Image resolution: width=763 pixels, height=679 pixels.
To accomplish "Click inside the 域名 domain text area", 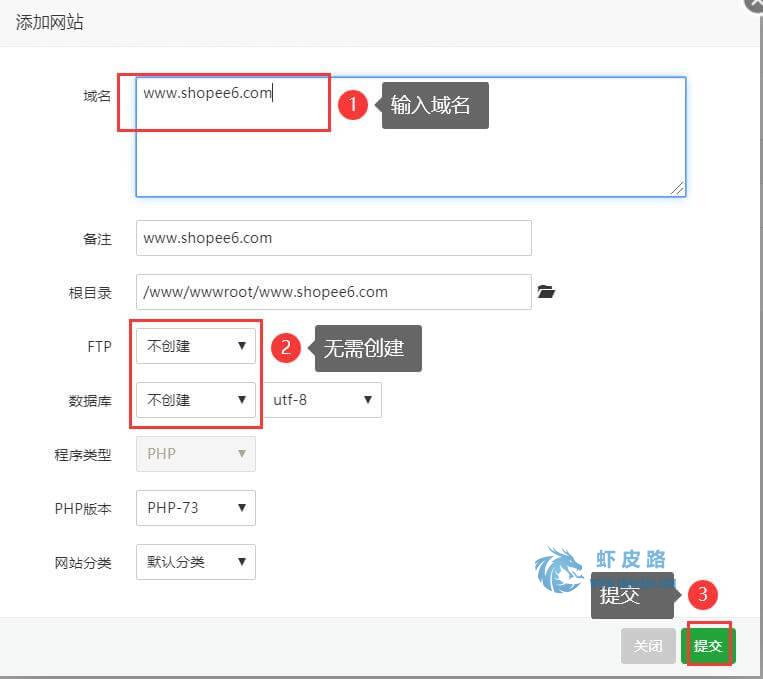I will (411, 137).
